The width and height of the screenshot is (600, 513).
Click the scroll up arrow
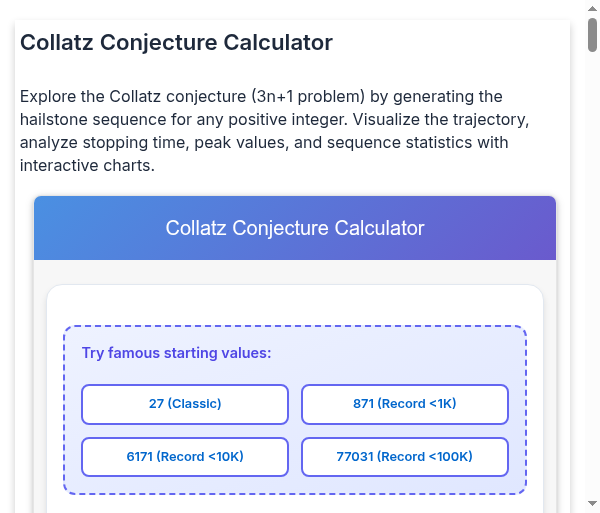click(x=592, y=9)
